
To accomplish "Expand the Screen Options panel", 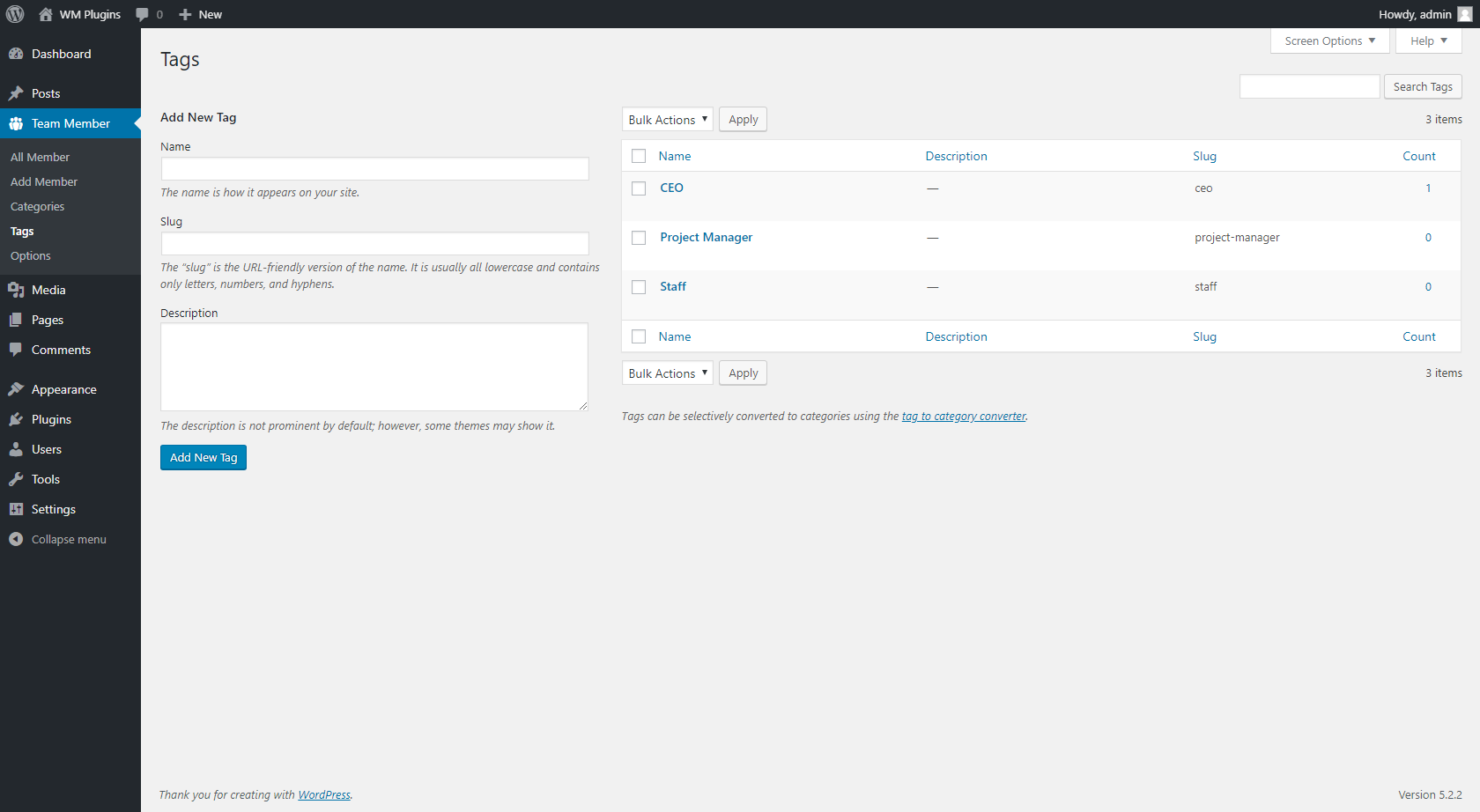I will tap(1329, 41).
